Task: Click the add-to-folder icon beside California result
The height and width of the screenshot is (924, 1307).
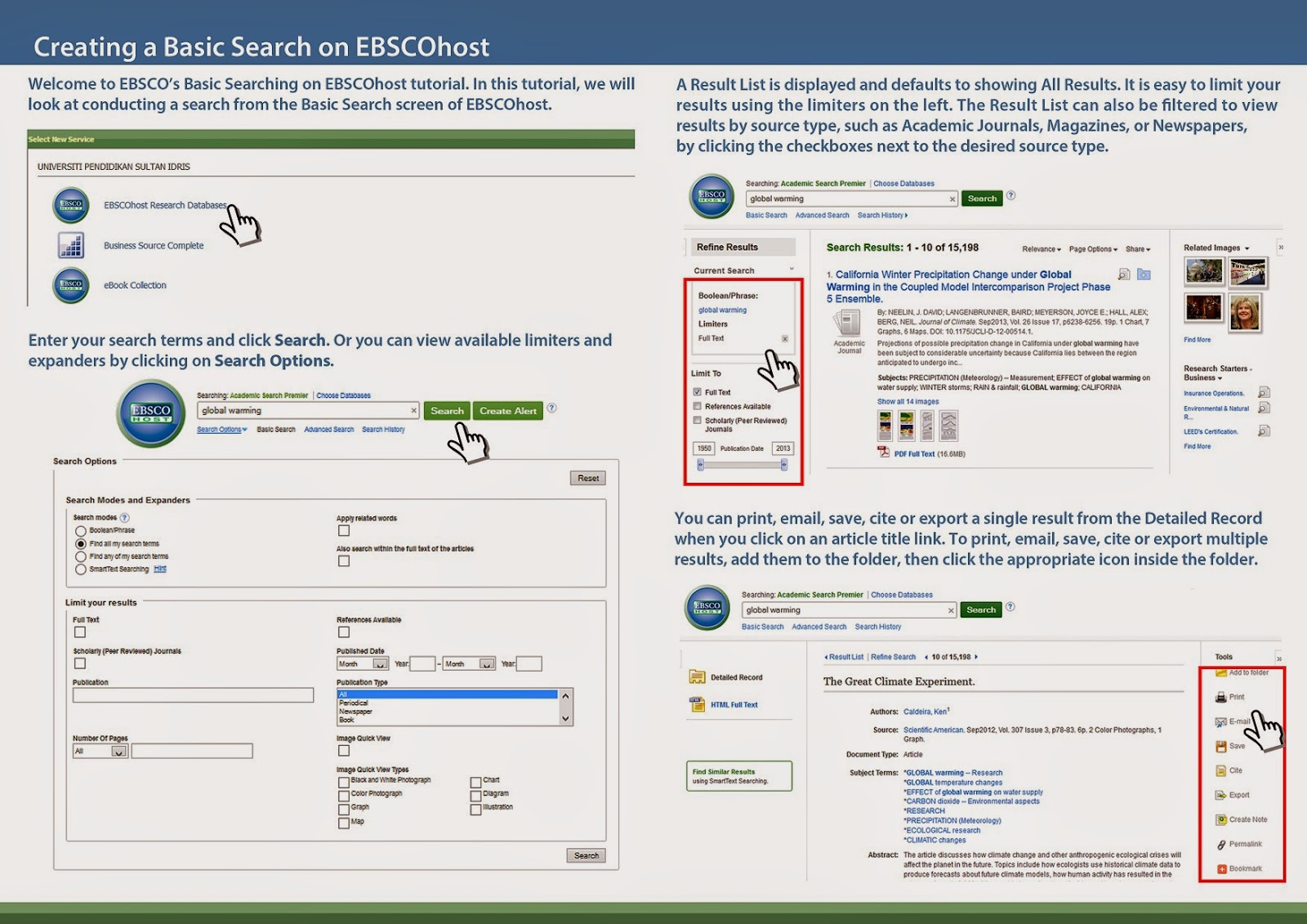Action: point(1144,275)
